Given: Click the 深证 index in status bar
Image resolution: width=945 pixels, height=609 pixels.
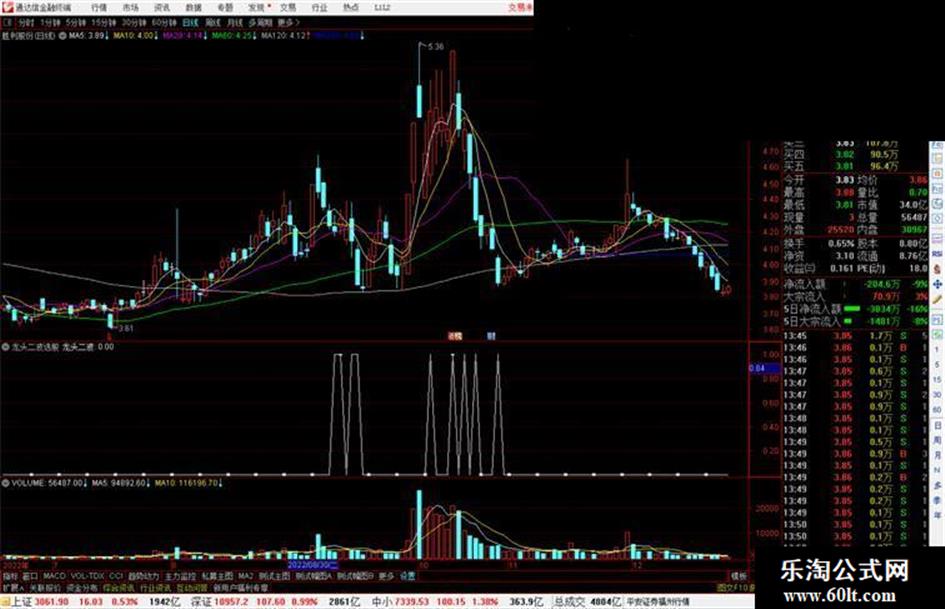Looking at the screenshot, I should pos(201,602).
